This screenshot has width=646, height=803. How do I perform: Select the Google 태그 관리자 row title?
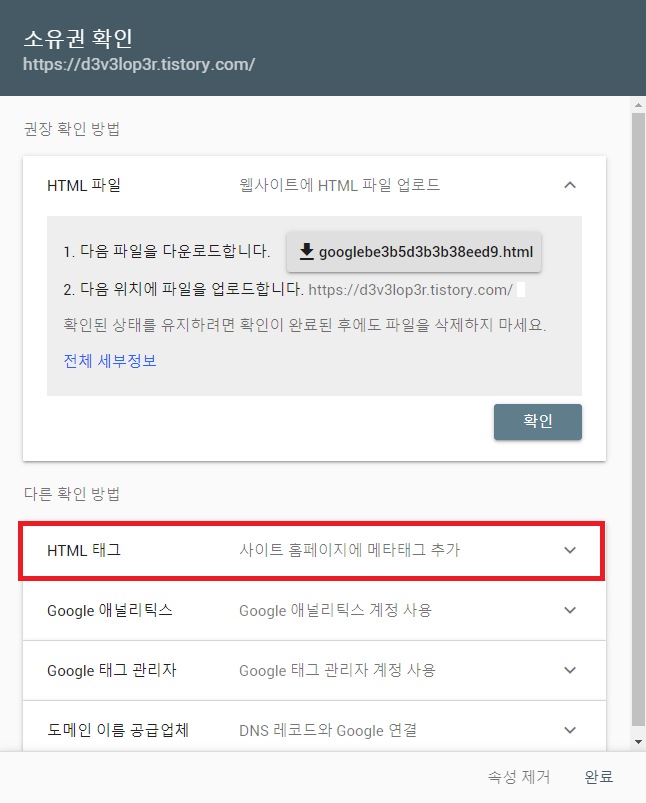click(x=112, y=670)
